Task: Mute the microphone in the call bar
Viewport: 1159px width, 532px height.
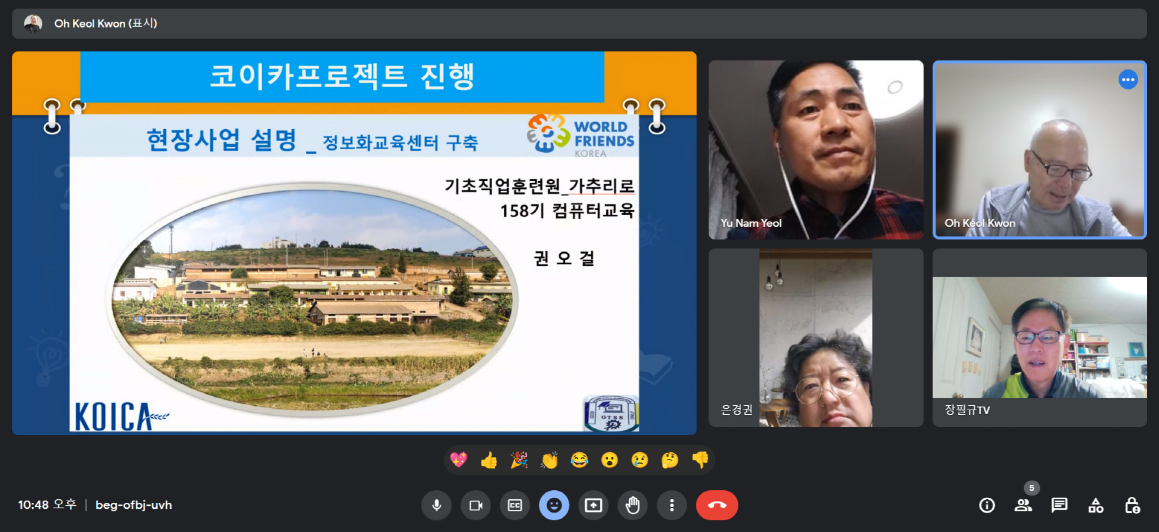Action: pyautogui.click(x=436, y=505)
